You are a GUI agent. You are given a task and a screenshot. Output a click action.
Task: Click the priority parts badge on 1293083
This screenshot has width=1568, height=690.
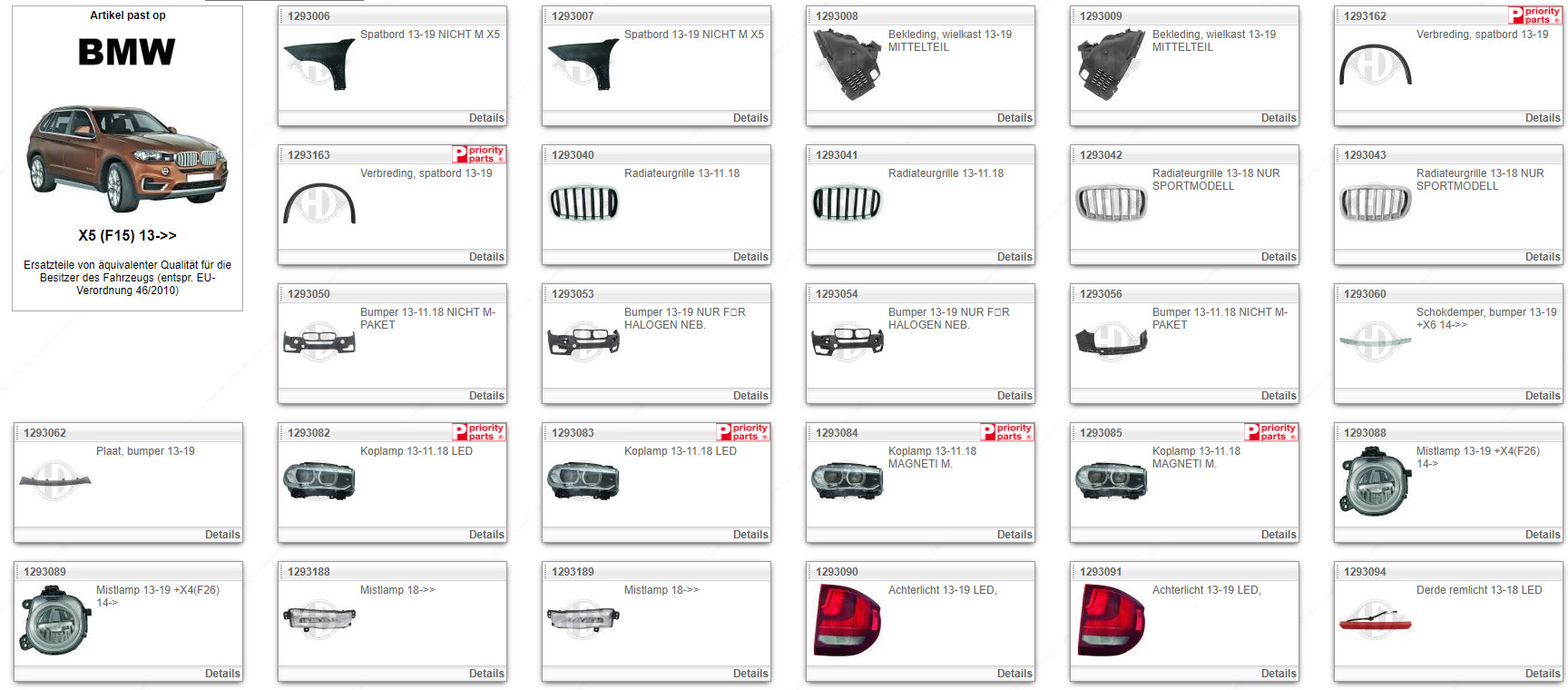pyautogui.click(x=742, y=432)
